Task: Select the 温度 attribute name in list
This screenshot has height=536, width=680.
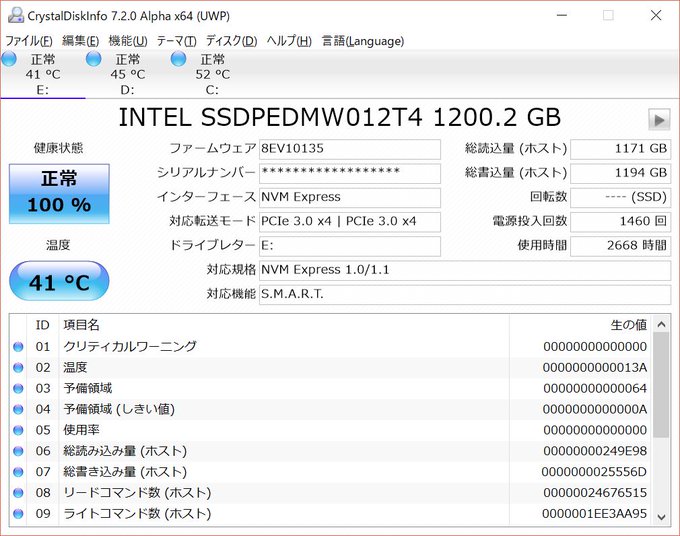Action: click(x=75, y=367)
